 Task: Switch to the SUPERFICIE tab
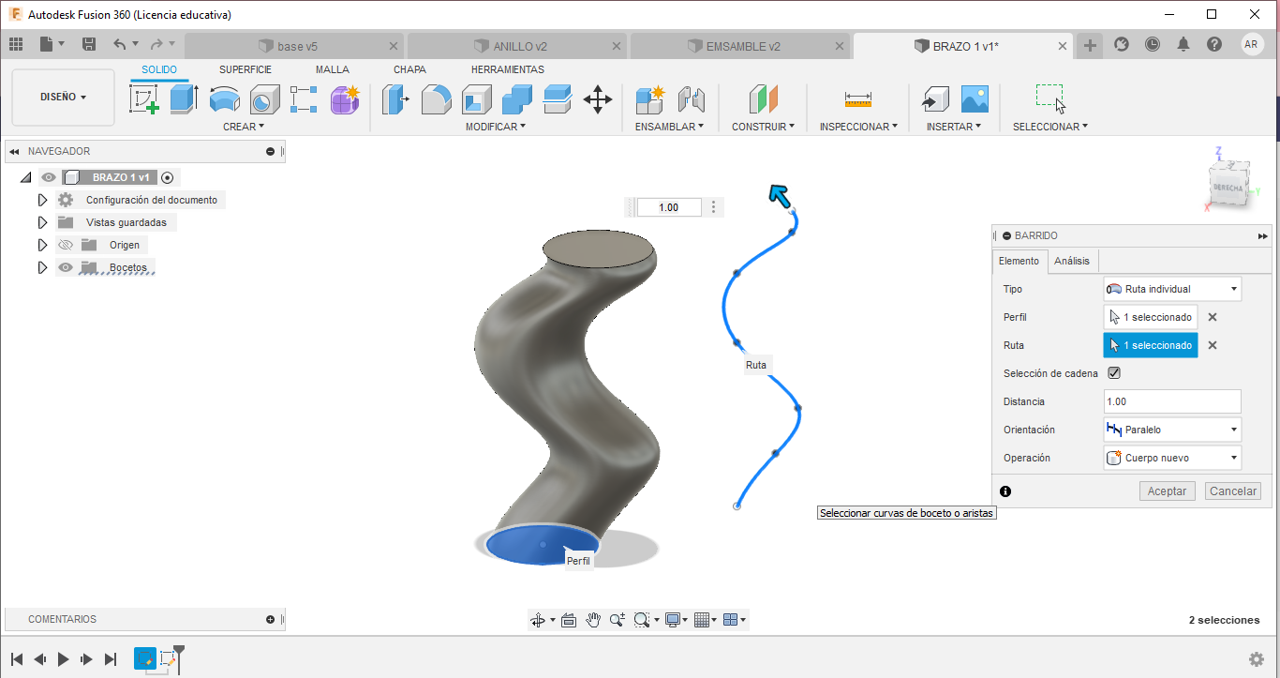pos(245,70)
